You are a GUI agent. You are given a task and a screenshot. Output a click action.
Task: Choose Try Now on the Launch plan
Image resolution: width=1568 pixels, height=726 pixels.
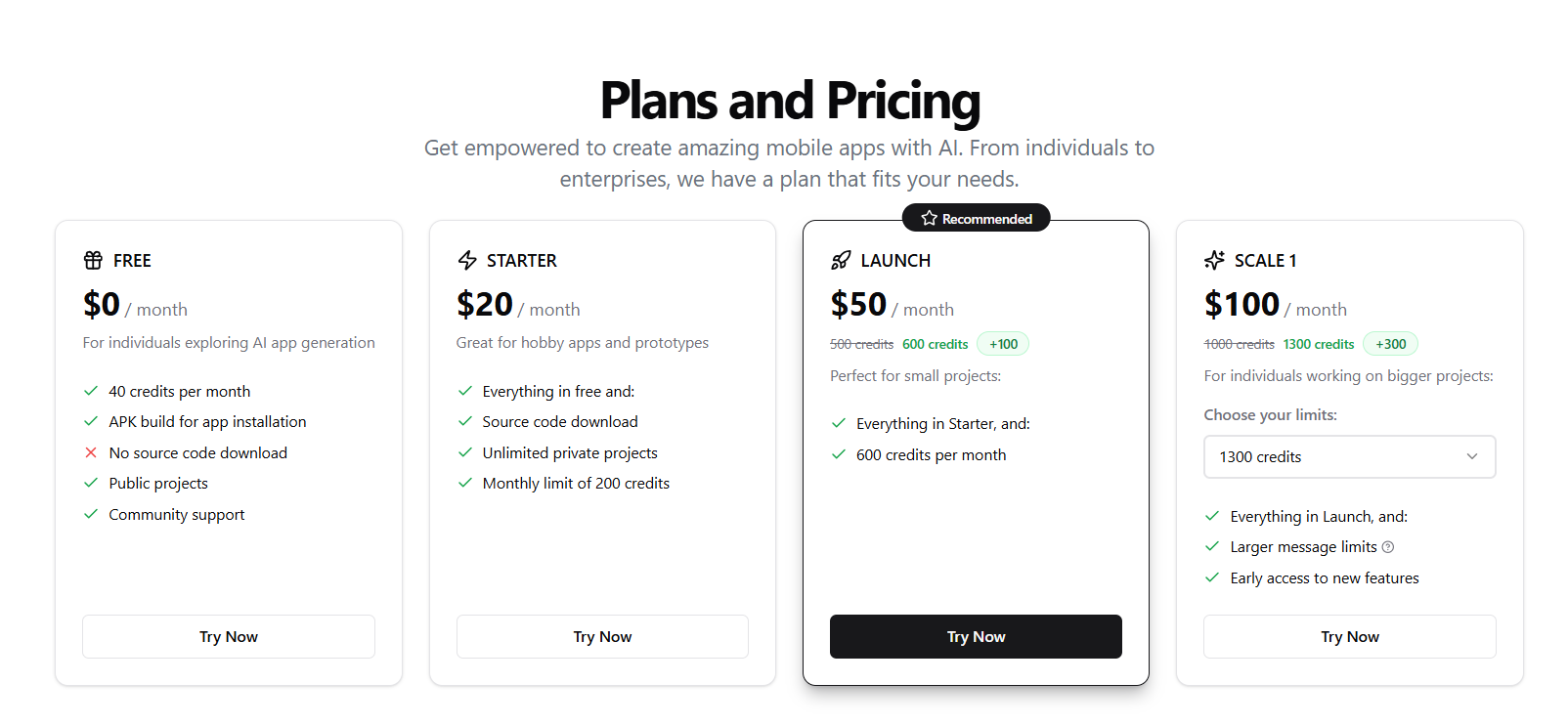click(x=976, y=636)
